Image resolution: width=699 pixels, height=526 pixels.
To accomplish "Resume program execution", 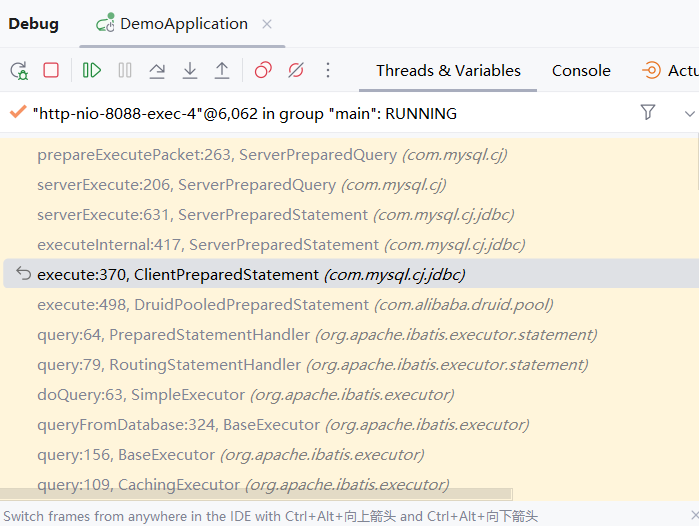I will click(92, 70).
